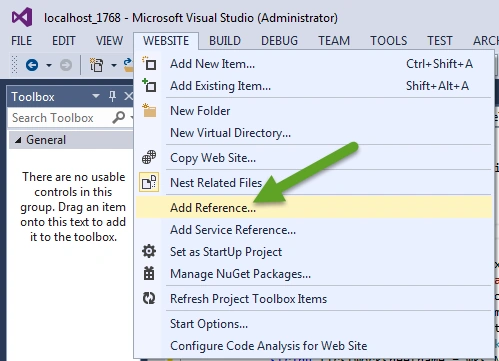Close the open WEBSITE menu

pyautogui.click(x=166, y=41)
